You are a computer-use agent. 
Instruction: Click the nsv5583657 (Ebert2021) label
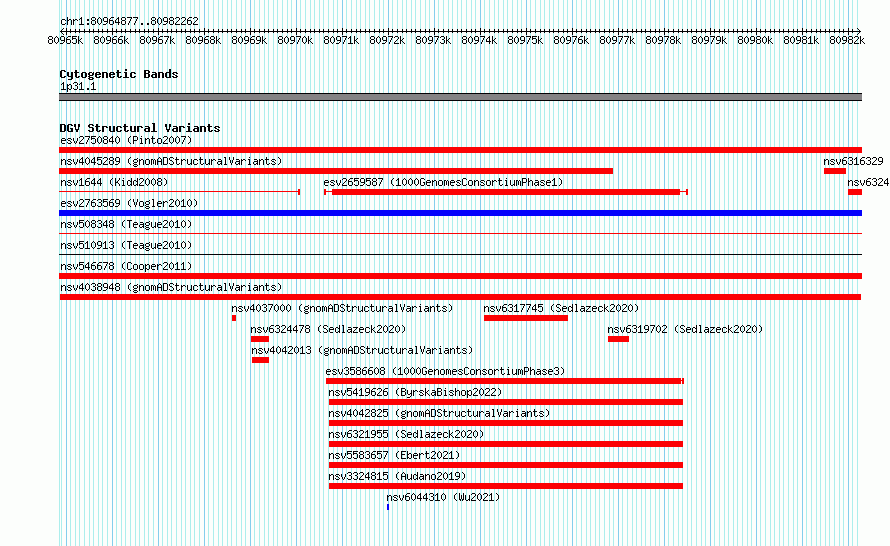click(394, 455)
